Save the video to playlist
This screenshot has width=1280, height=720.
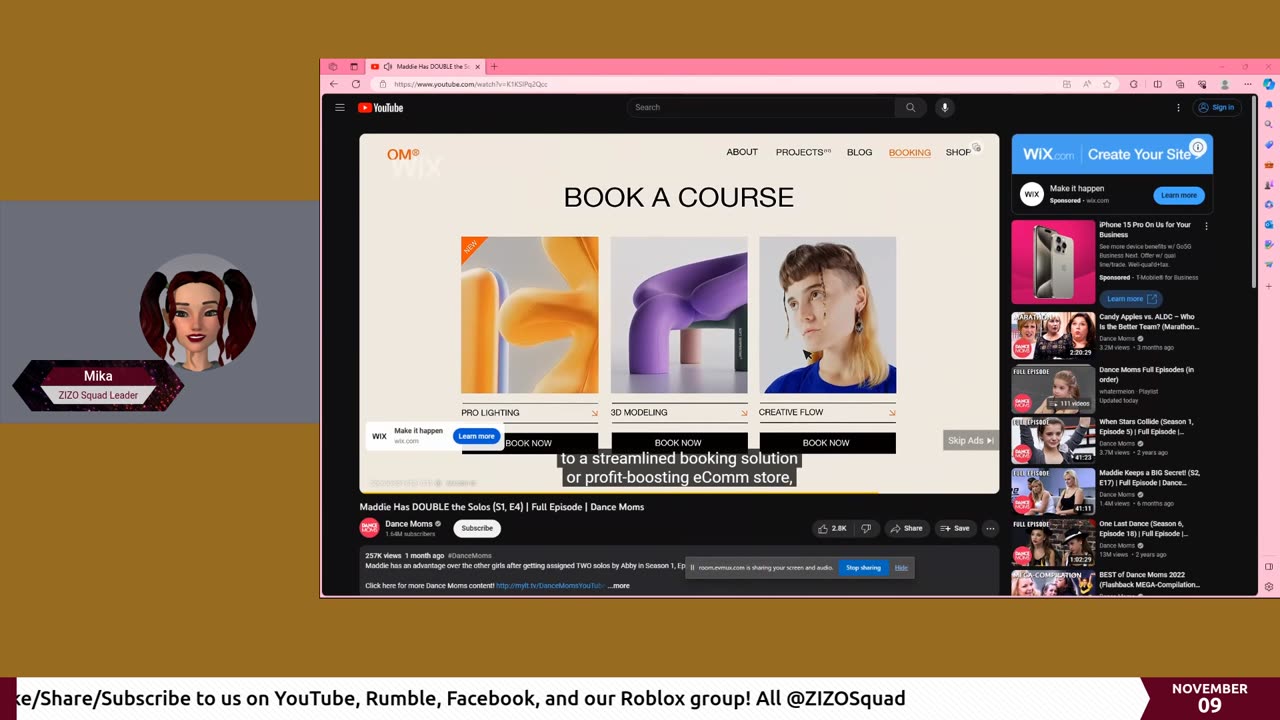[954, 528]
